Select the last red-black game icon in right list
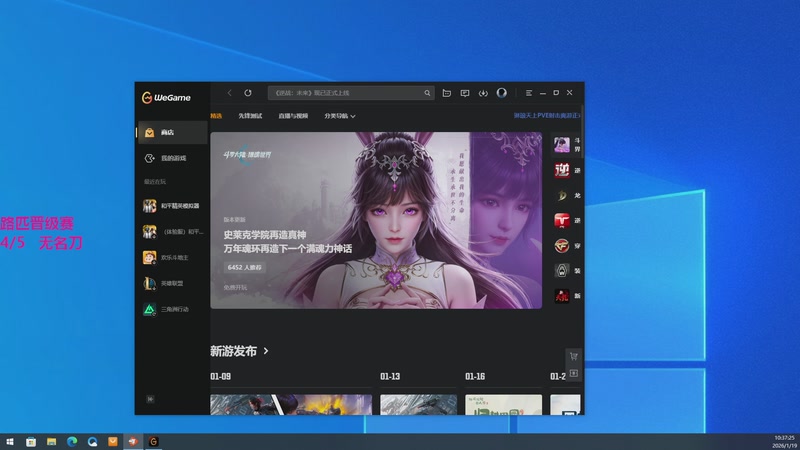800x450 pixels. coord(562,296)
